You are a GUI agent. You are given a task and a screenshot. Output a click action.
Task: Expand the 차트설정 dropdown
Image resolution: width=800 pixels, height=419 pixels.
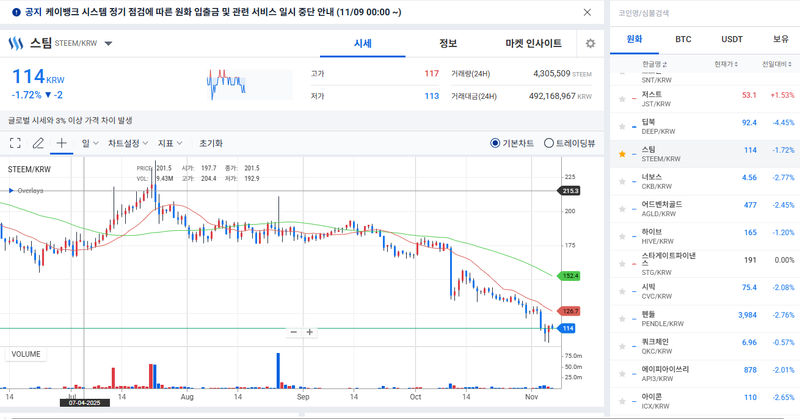[x=128, y=143]
